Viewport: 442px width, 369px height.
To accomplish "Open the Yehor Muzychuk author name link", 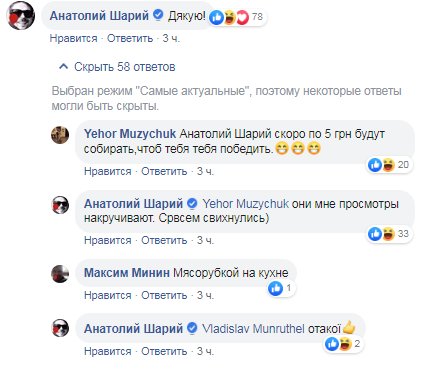I will [130, 134].
